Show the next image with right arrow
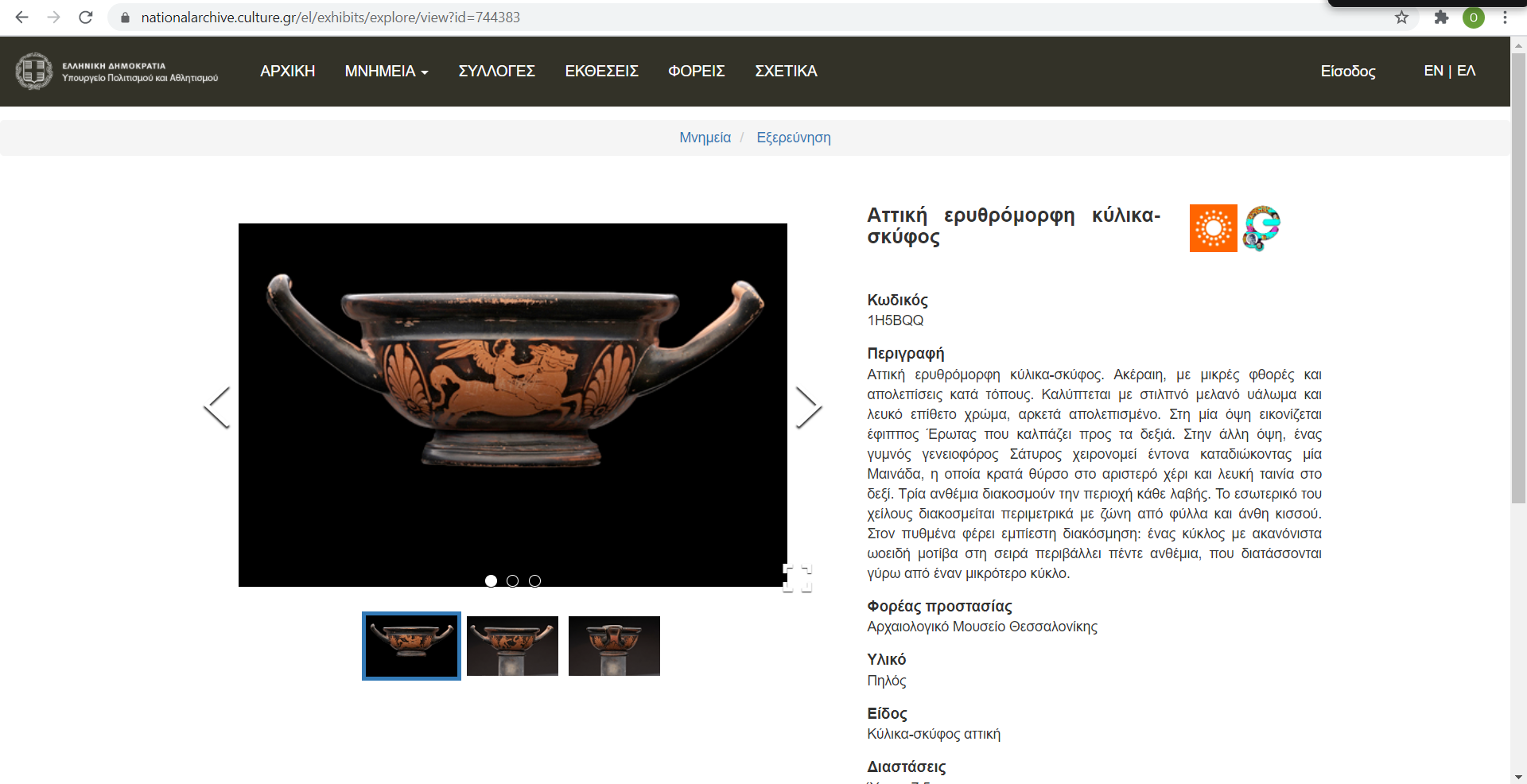This screenshot has width=1527, height=784. coord(809,407)
